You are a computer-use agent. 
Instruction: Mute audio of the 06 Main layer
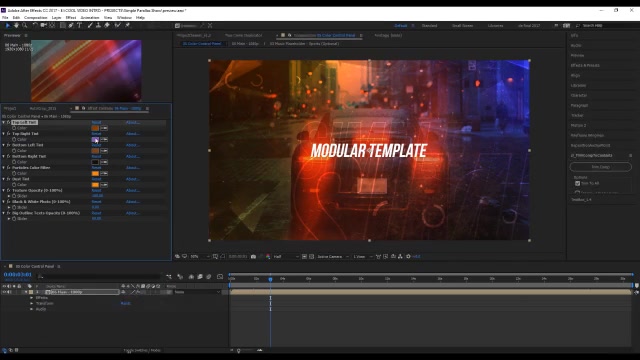tap(9, 292)
